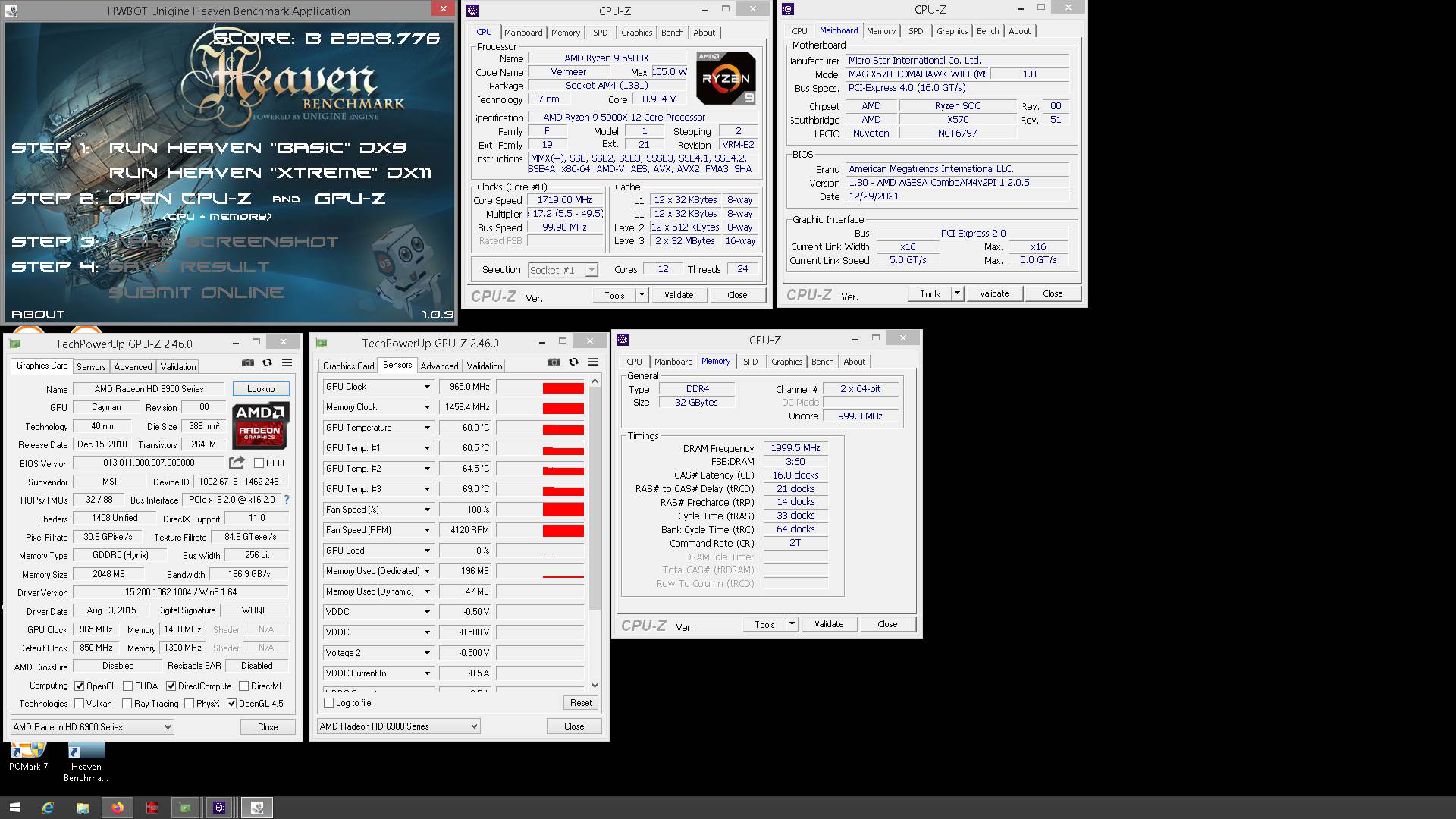Expand the Memory Clock sensor dropdown
Viewport: 1456px width, 819px height.
427,407
